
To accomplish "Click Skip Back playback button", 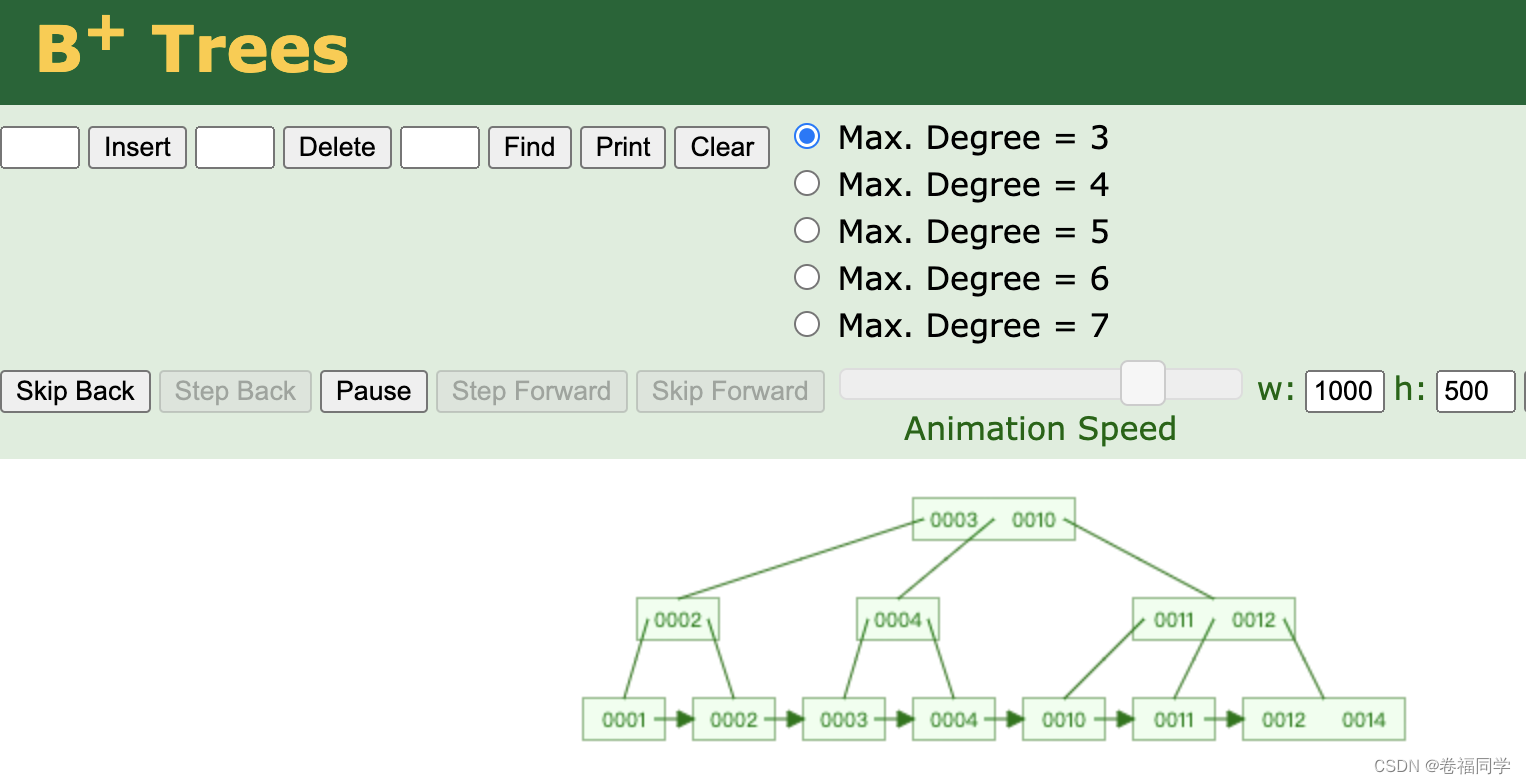I will tap(75, 391).
